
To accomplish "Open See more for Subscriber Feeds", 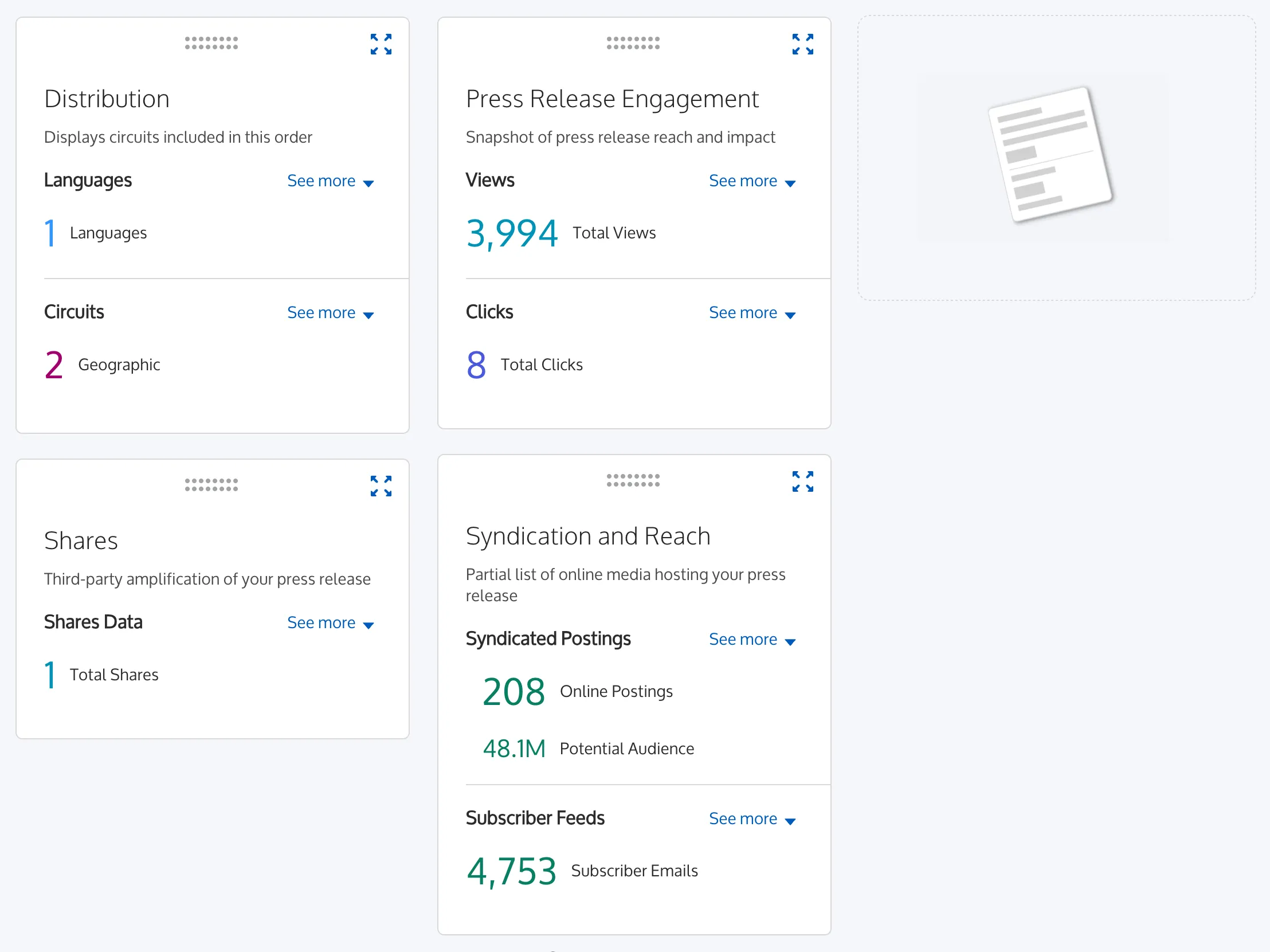I will pyautogui.click(x=752, y=818).
